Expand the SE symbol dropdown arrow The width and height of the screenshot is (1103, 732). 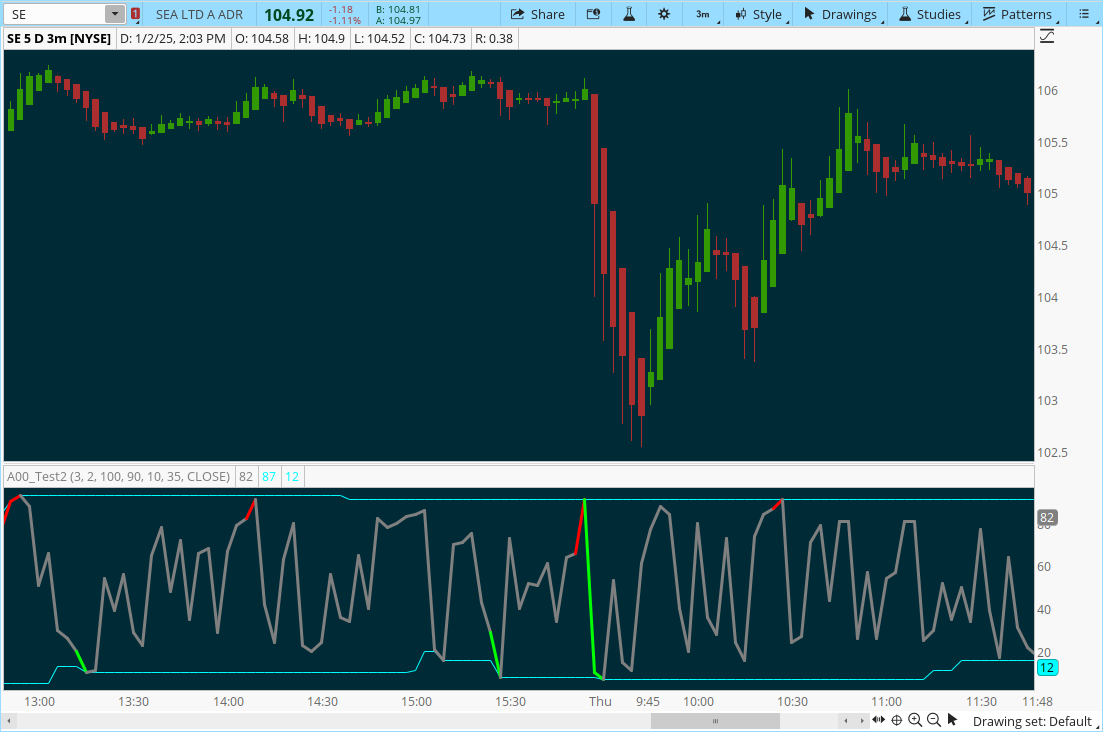115,14
